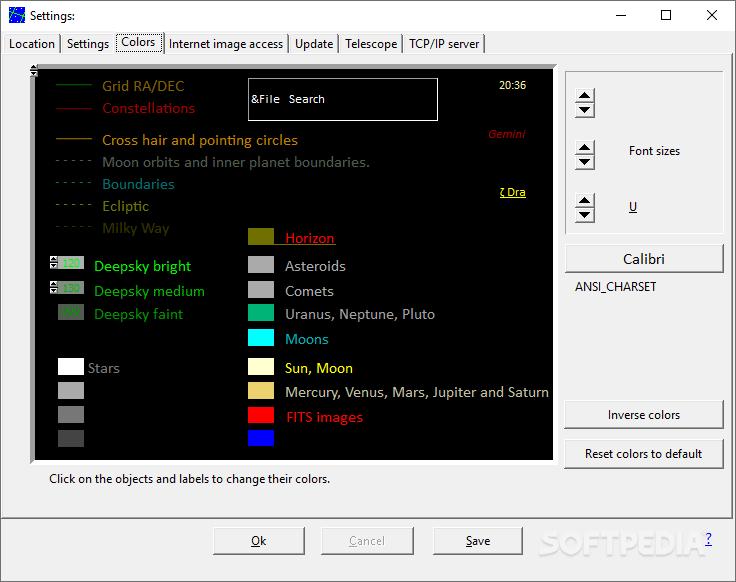
Task: Click the red FITS images swatch
Action: (x=261, y=415)
